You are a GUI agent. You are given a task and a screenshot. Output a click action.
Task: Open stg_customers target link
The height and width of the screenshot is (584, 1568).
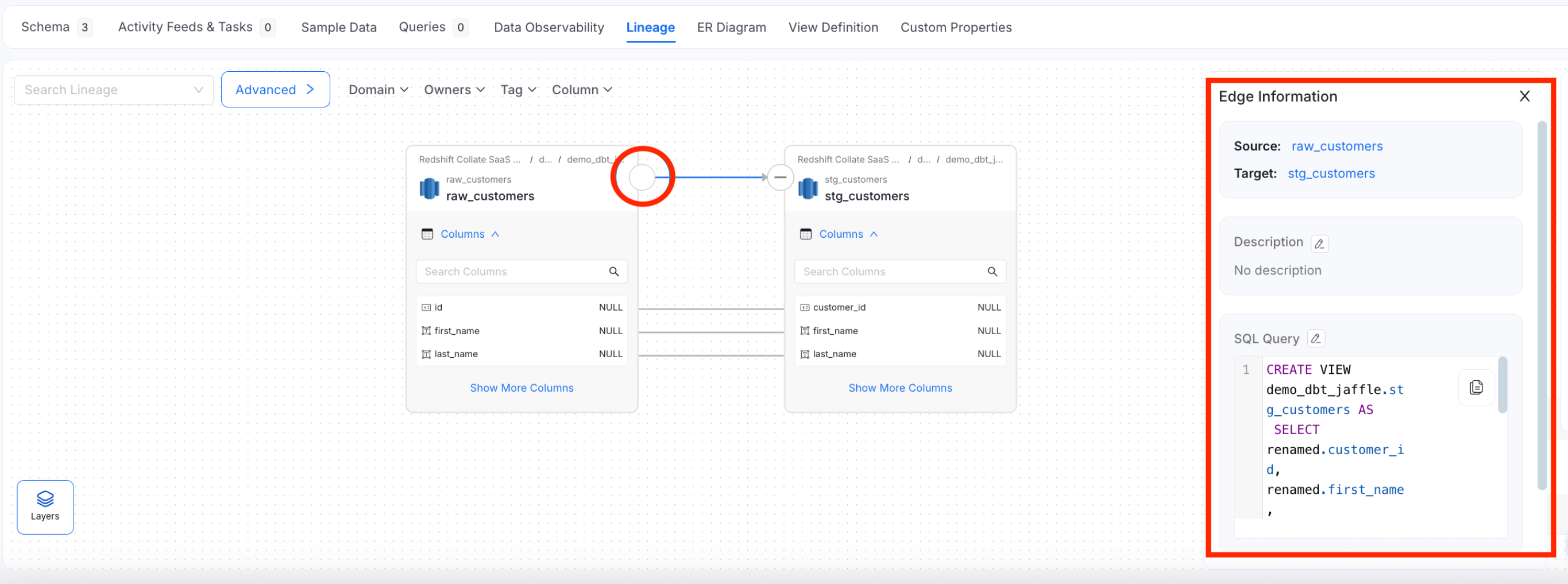click(x=1331, y=174)
